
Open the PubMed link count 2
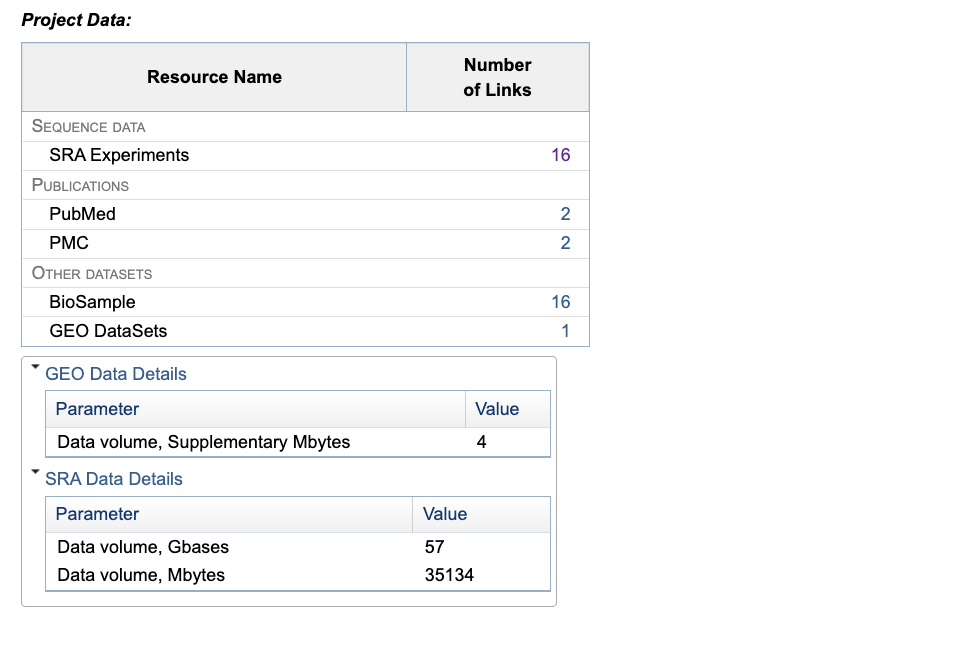click(x=565, y=214)
